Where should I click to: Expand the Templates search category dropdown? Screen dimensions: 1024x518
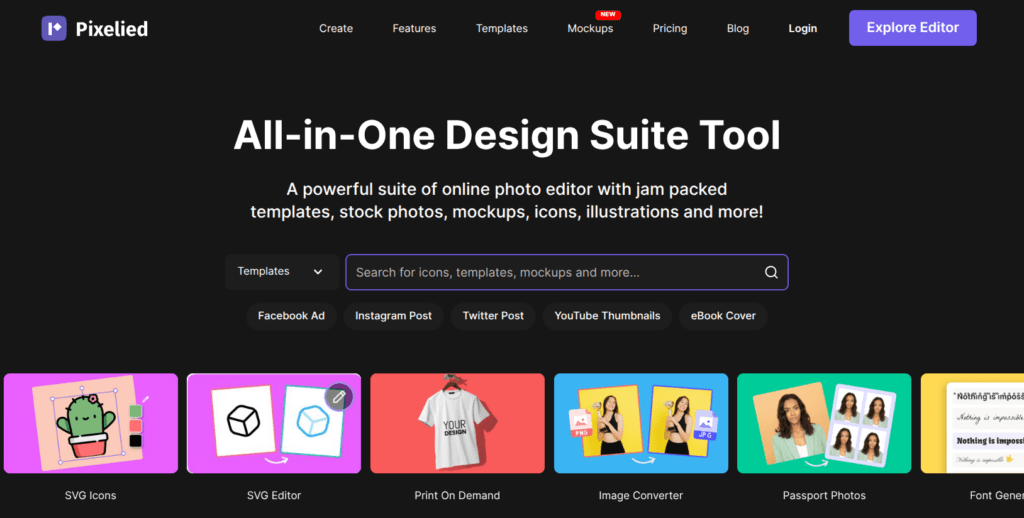click(x=281, y=272)
